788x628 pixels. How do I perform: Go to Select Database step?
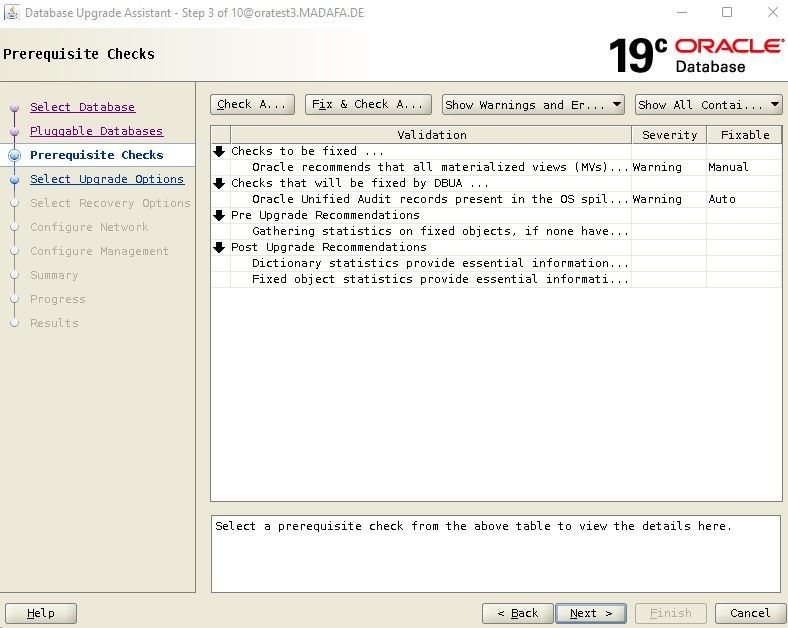point(82,107)
